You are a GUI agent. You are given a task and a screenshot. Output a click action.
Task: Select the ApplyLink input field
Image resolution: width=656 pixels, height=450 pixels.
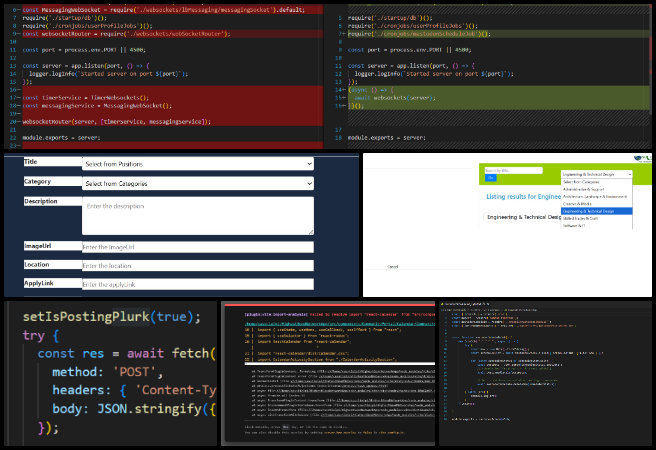point(198,285)
